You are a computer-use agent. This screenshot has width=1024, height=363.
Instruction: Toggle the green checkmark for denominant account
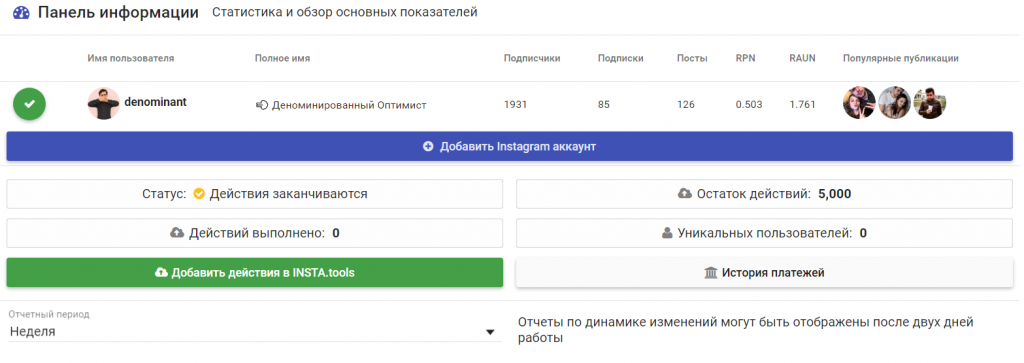pyautogui.click(x=29, y=104)
